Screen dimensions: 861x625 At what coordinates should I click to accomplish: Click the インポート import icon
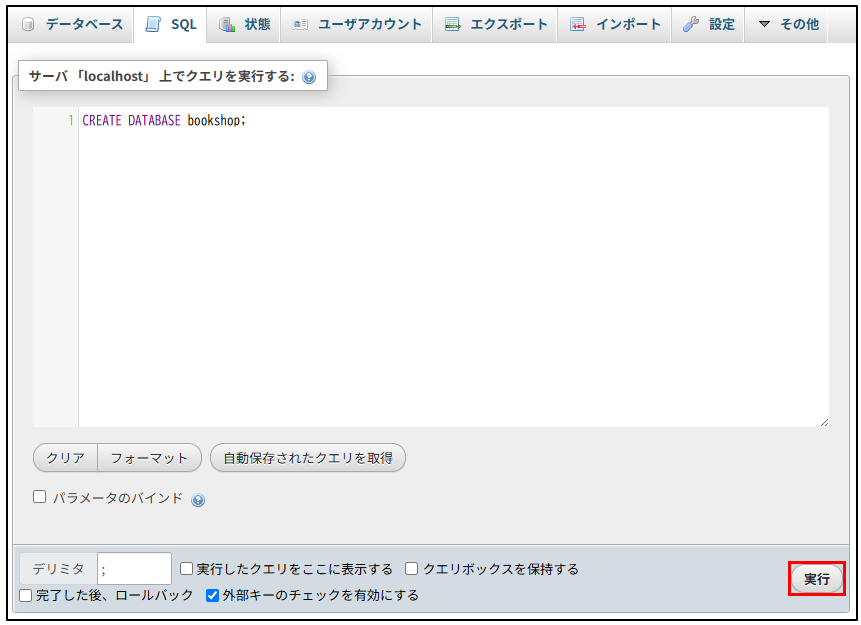coord(578,25)
